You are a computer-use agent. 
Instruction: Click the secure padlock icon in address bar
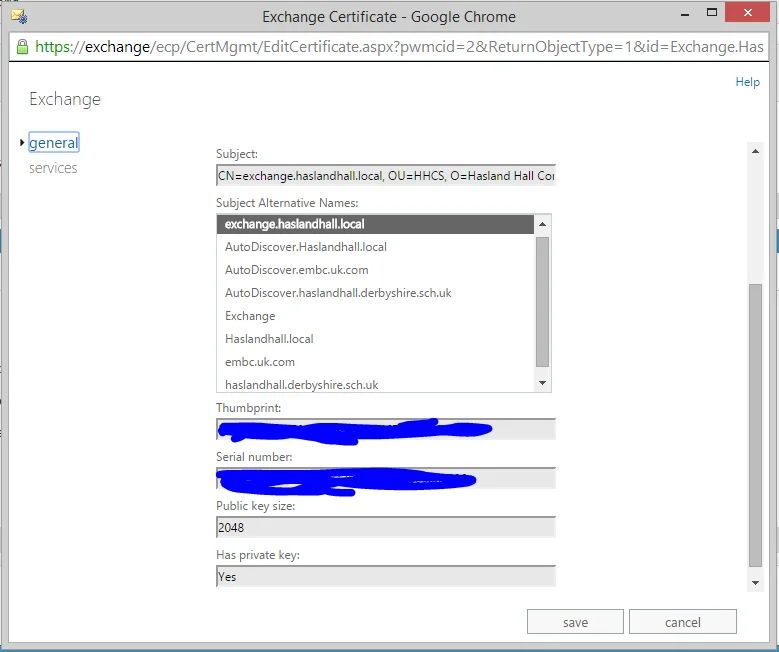(x=22, y=47)
